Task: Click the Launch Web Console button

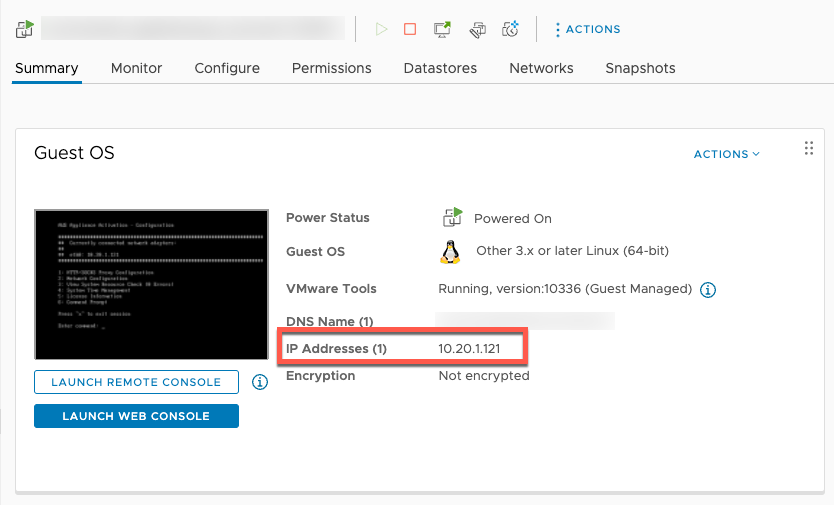Action: (136, 416)
